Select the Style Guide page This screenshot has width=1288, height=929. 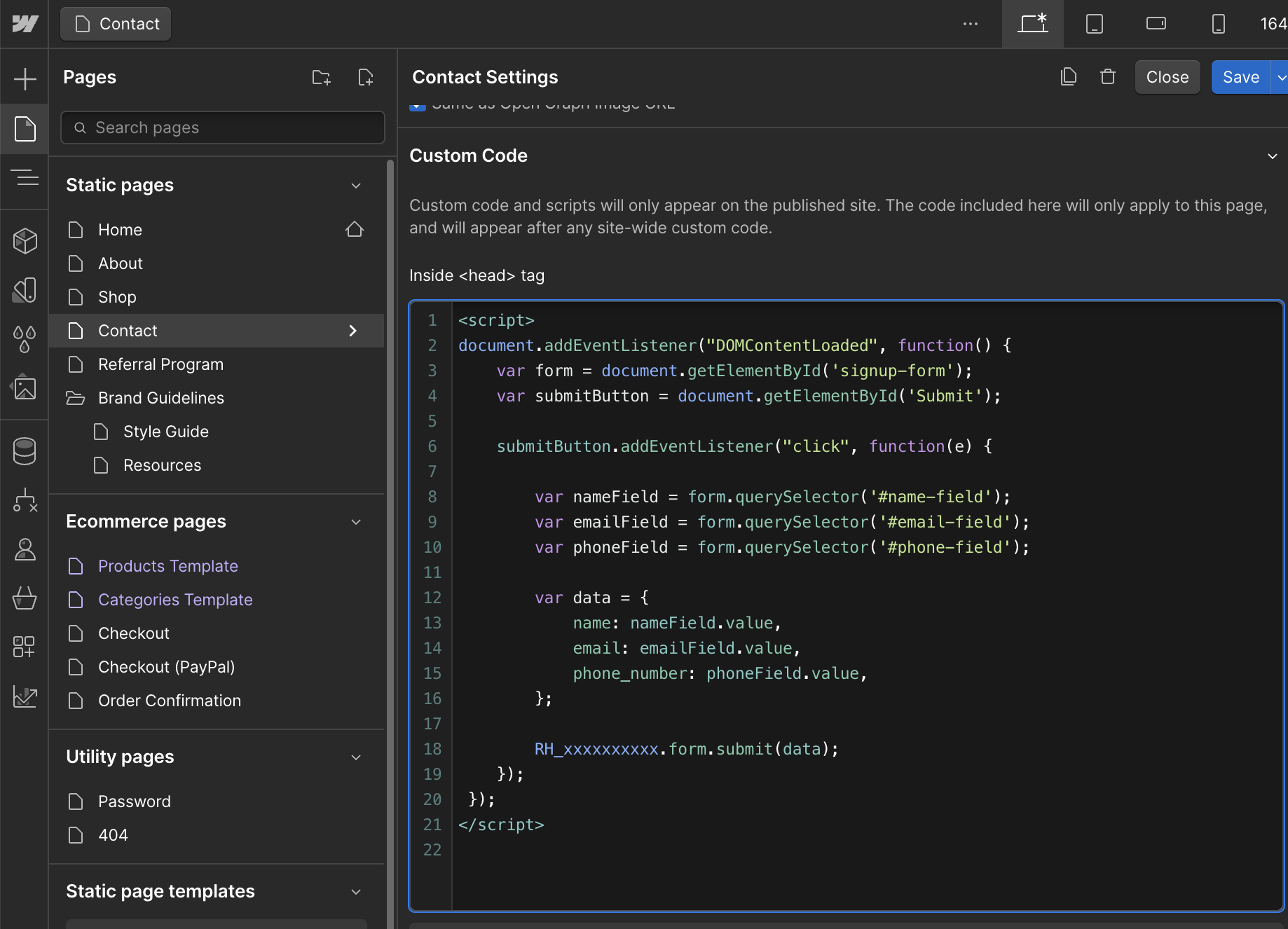[217, 432]
